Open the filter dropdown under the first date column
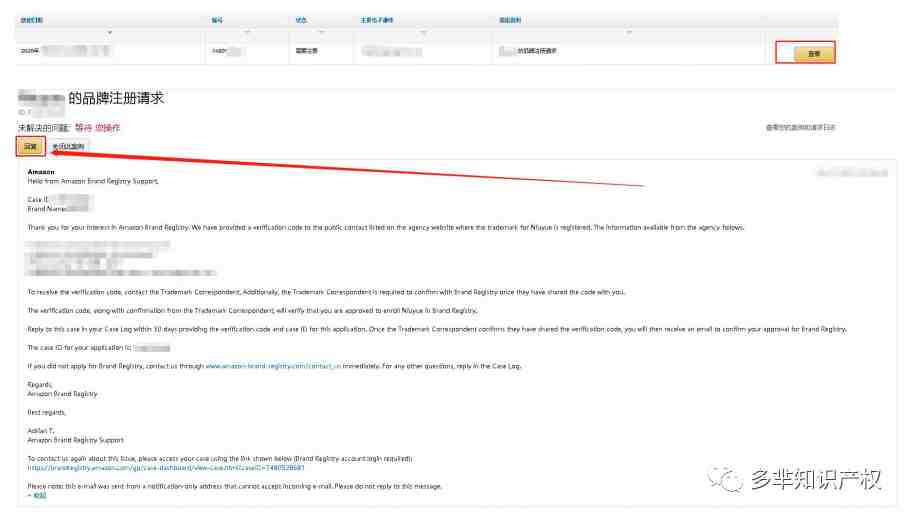Viewport: 911px width, 519px height. coord(109,33)
